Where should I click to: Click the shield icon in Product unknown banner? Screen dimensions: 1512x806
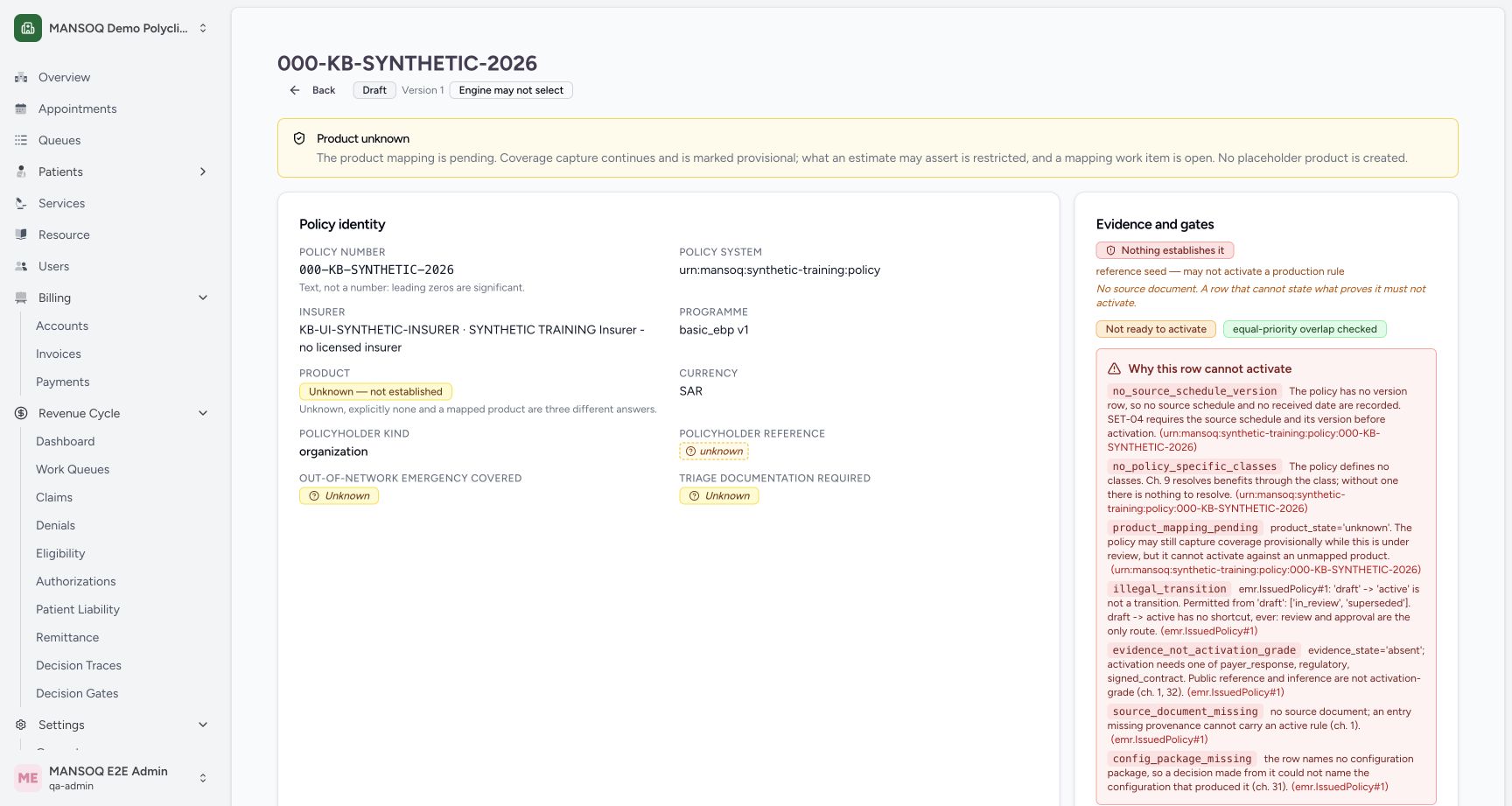tap(299, 138)
